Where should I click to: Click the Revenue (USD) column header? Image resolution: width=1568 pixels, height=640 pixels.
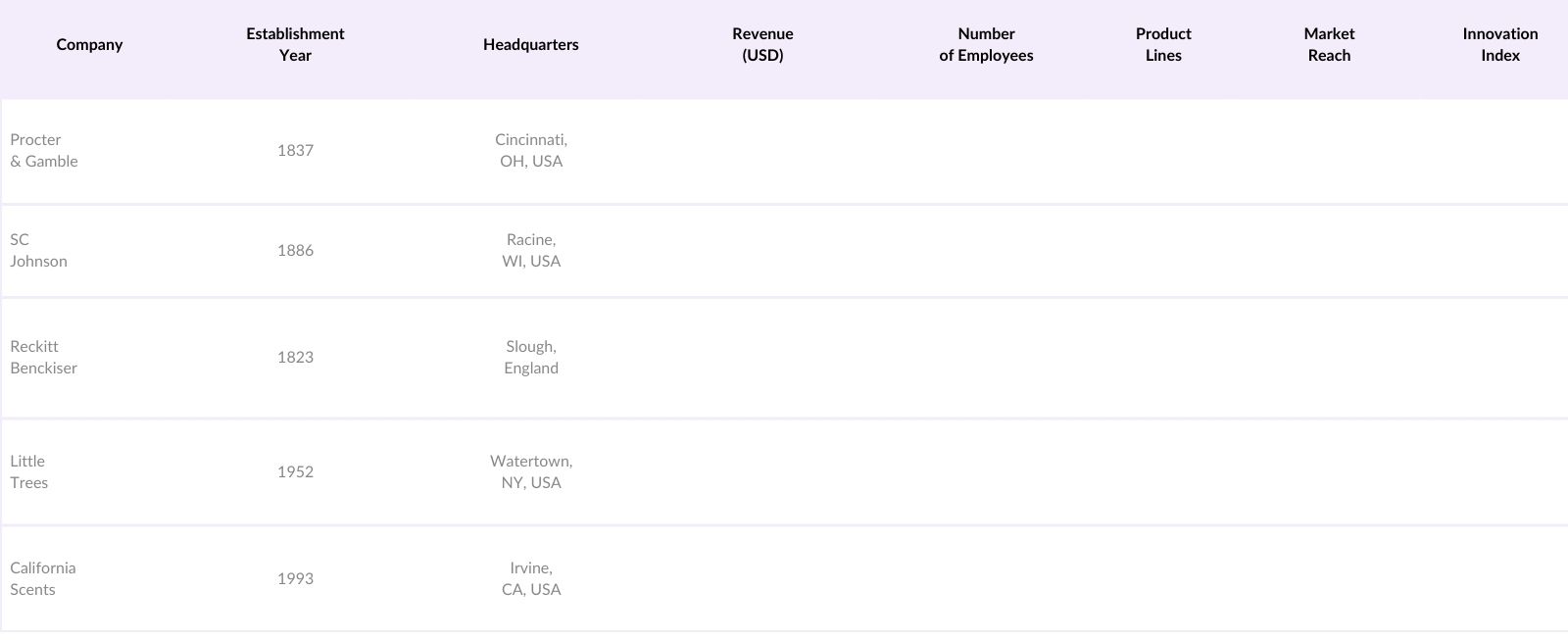pyautogui.click(x=762, y=45)
